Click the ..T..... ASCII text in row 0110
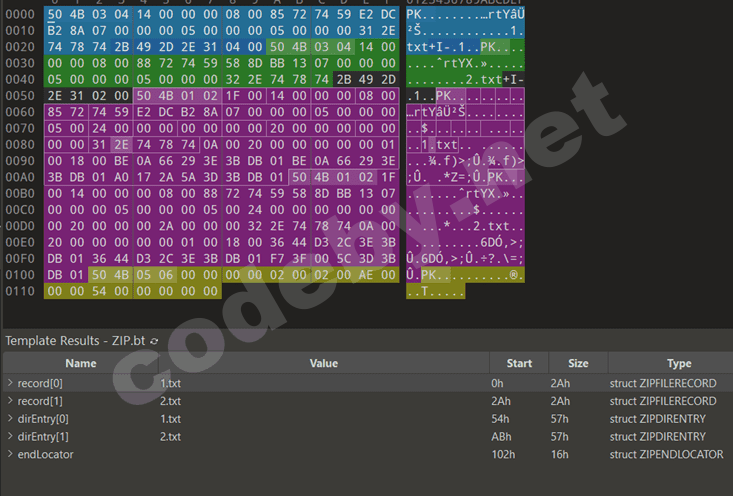 435,292
